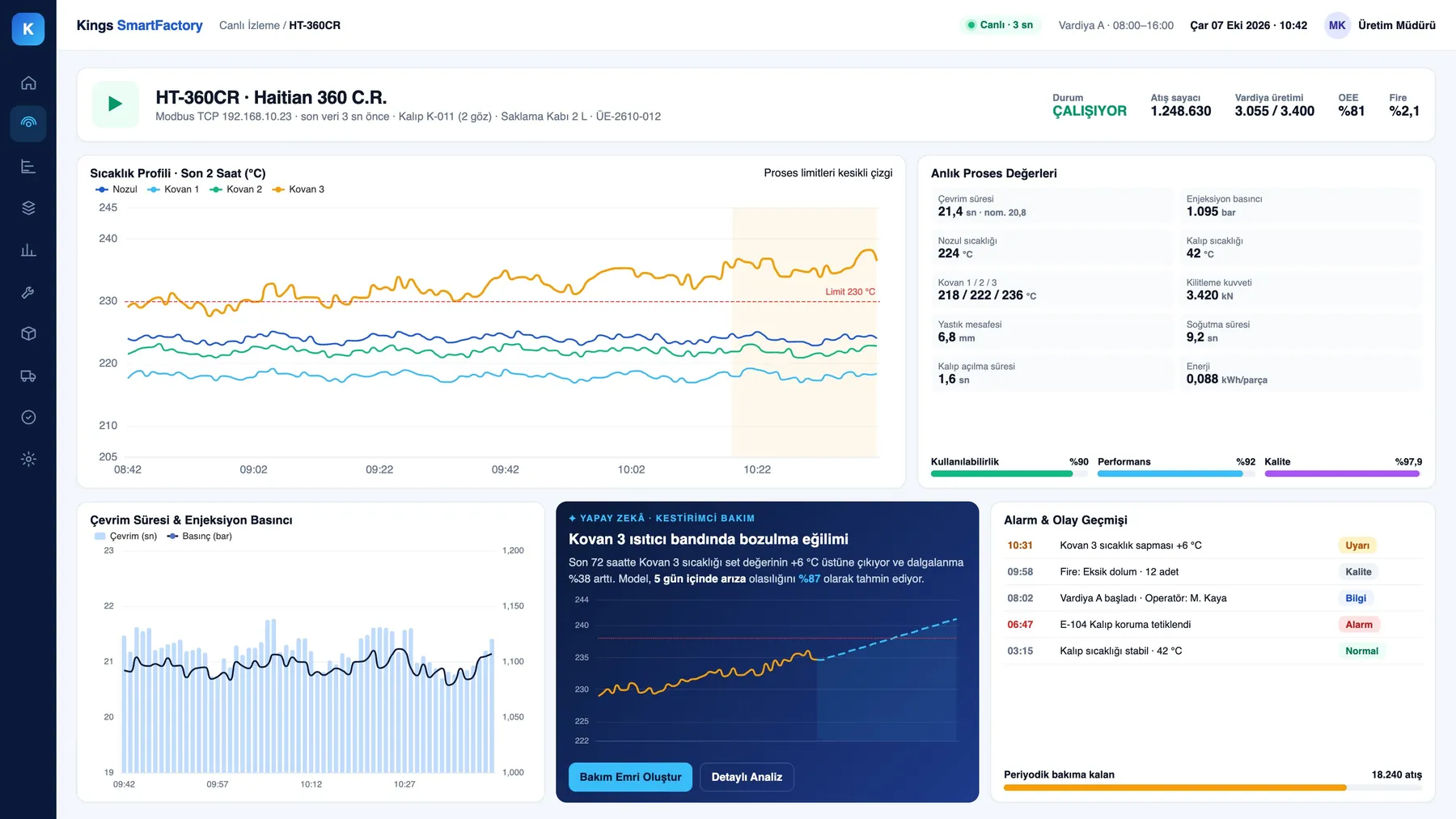1456x819 pixels.
Task: Select the Kovan 3 sıcaklık sapması alarm row
Action: (1213, 545)
